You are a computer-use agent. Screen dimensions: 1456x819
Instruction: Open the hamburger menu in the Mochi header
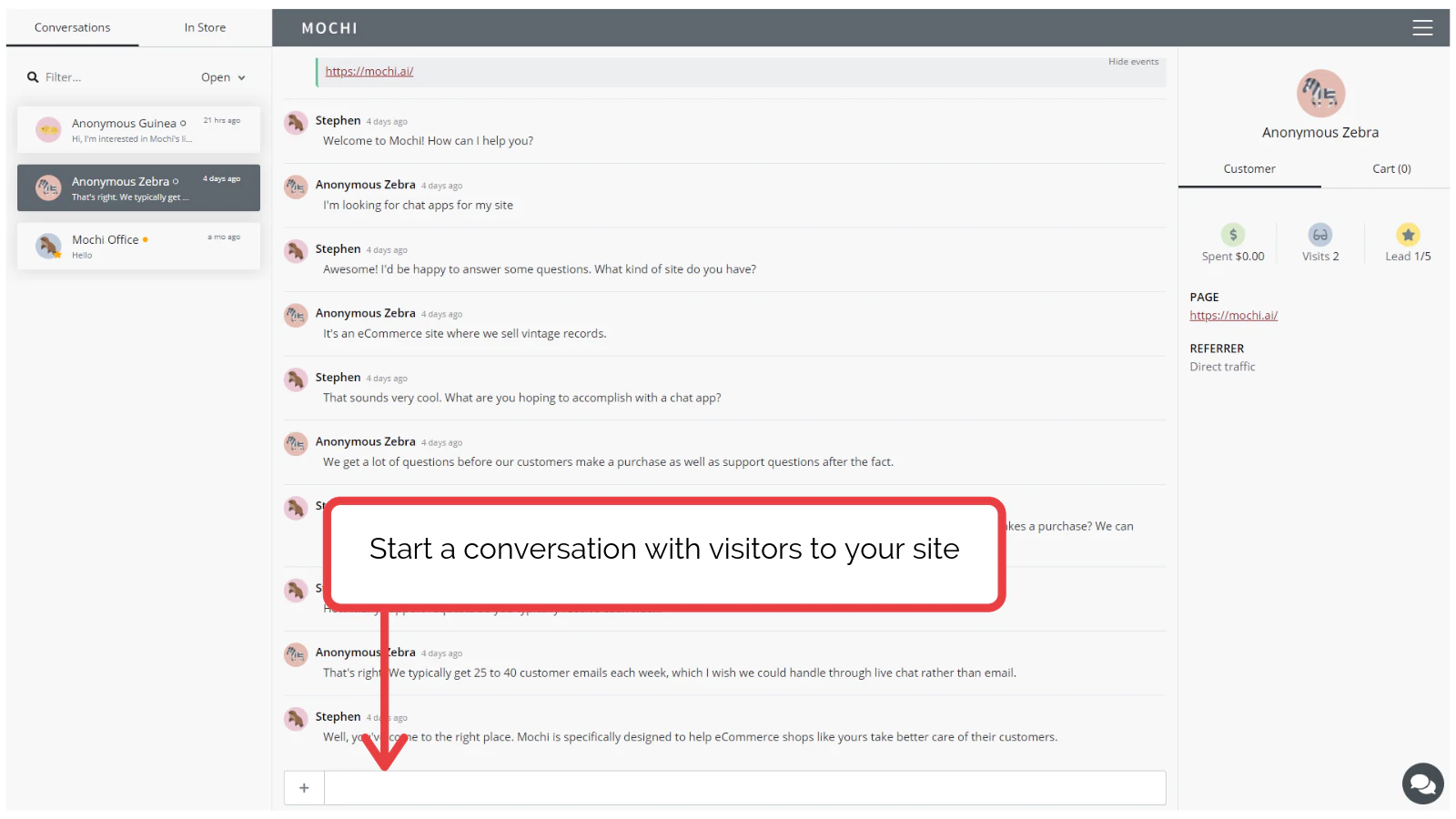click(x=1422, y=28)
